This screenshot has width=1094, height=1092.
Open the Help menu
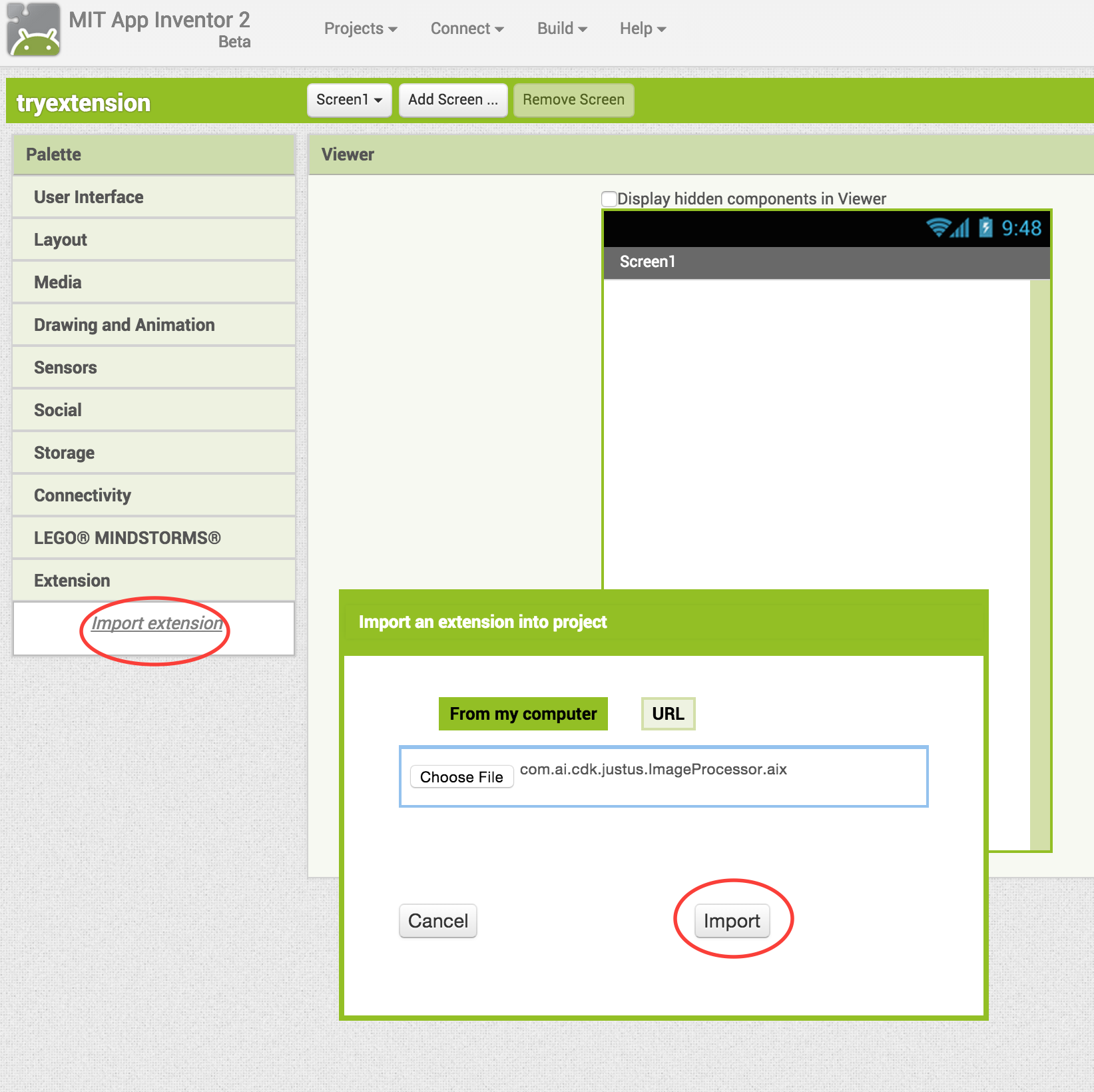point(643,29)
